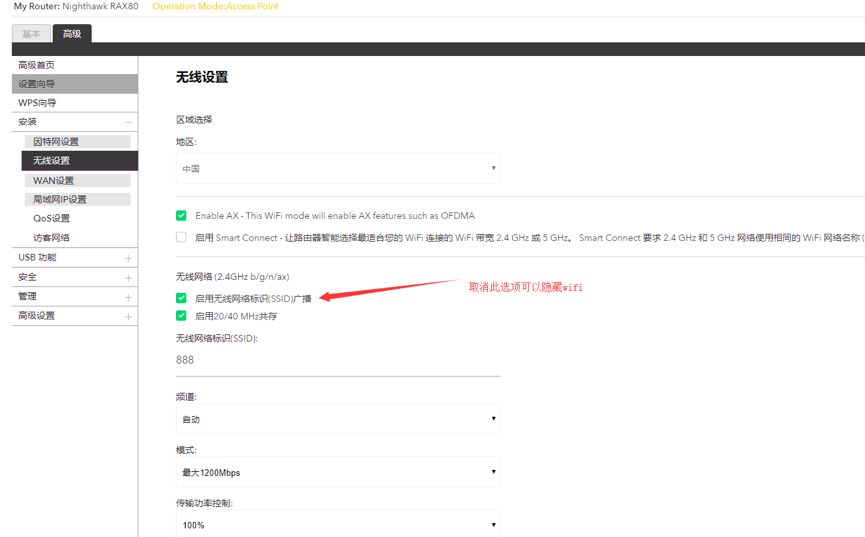Enable the Smart Connect checkbox
The height and width of the screenshot is (537, 865).
pos(181,237)
